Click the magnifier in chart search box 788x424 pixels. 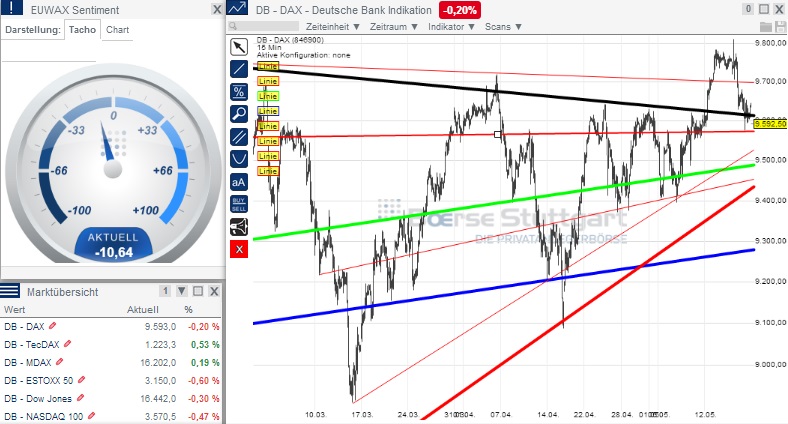(x=233, y=26)
